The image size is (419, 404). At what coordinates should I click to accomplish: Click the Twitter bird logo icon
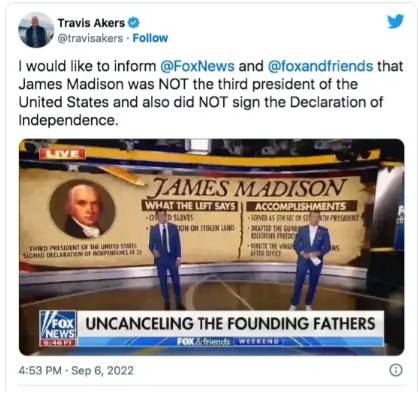[396, 21]
